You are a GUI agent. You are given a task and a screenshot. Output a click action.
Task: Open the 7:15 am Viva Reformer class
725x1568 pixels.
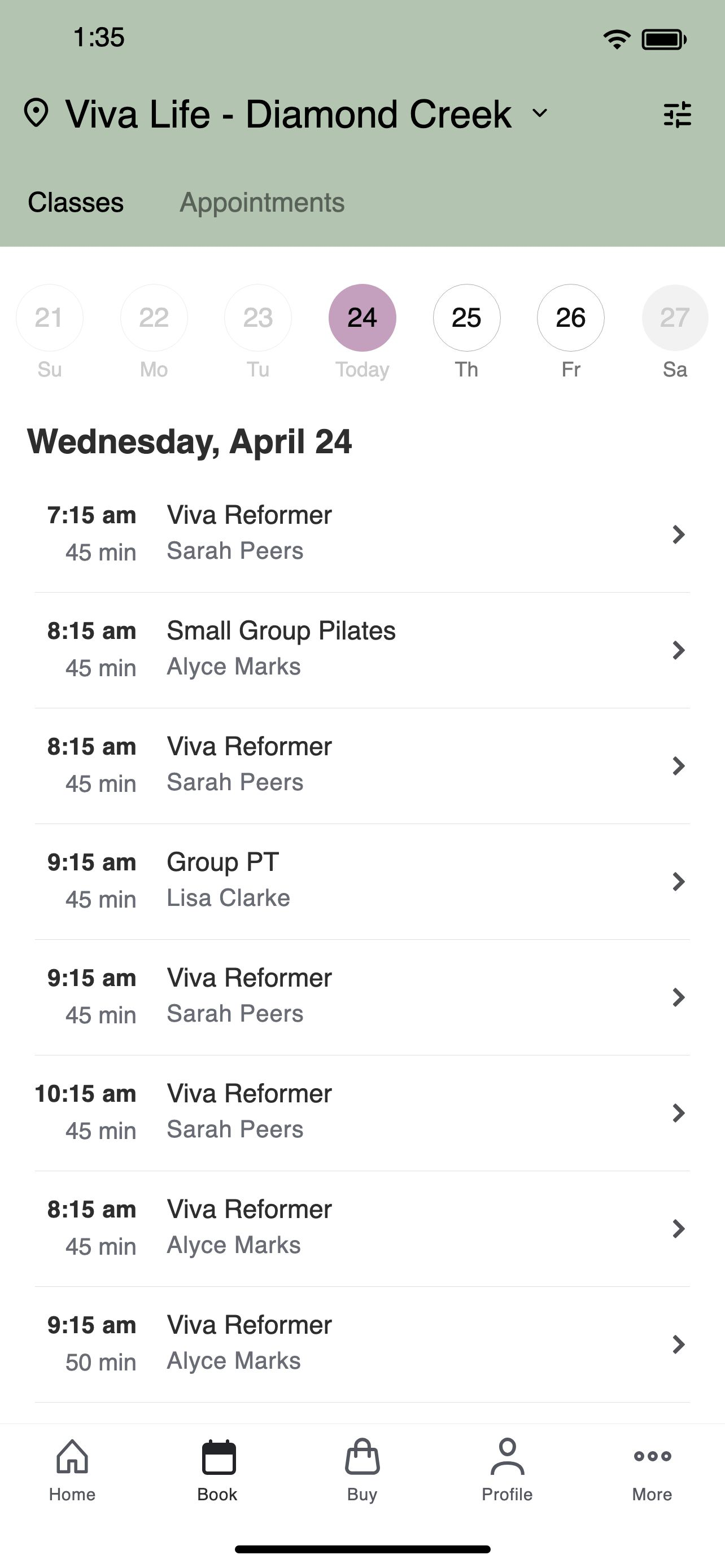click(x=362, y=534)
